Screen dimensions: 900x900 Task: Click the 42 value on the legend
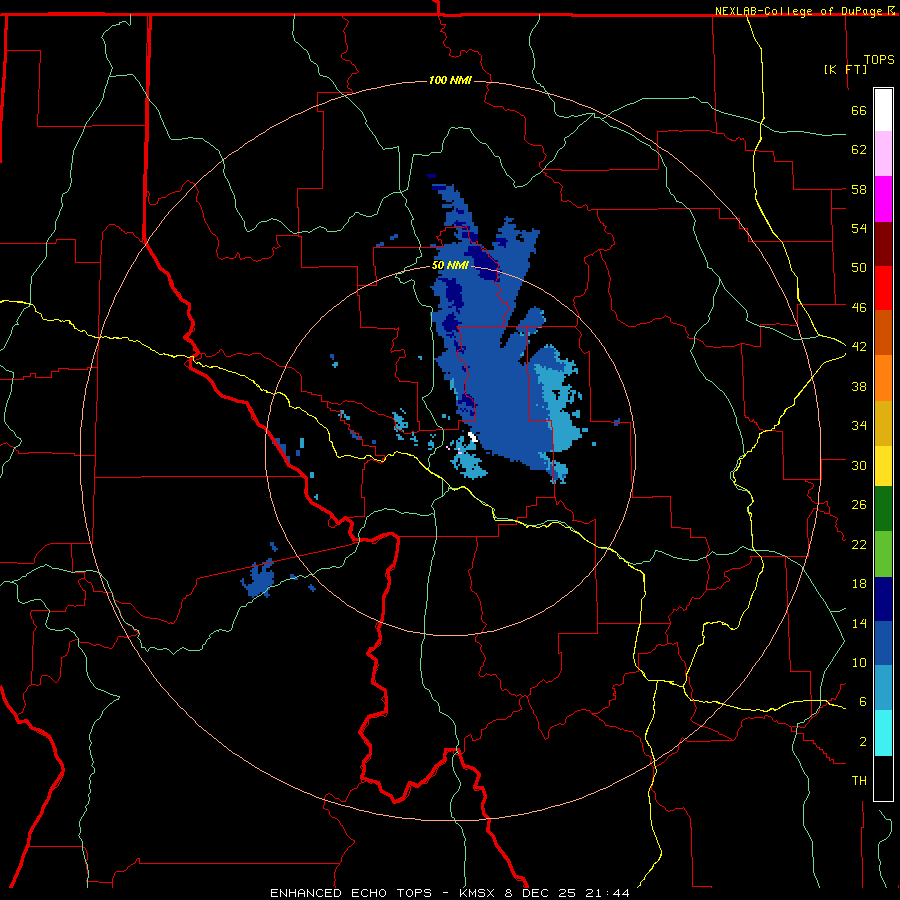[859, 347]
